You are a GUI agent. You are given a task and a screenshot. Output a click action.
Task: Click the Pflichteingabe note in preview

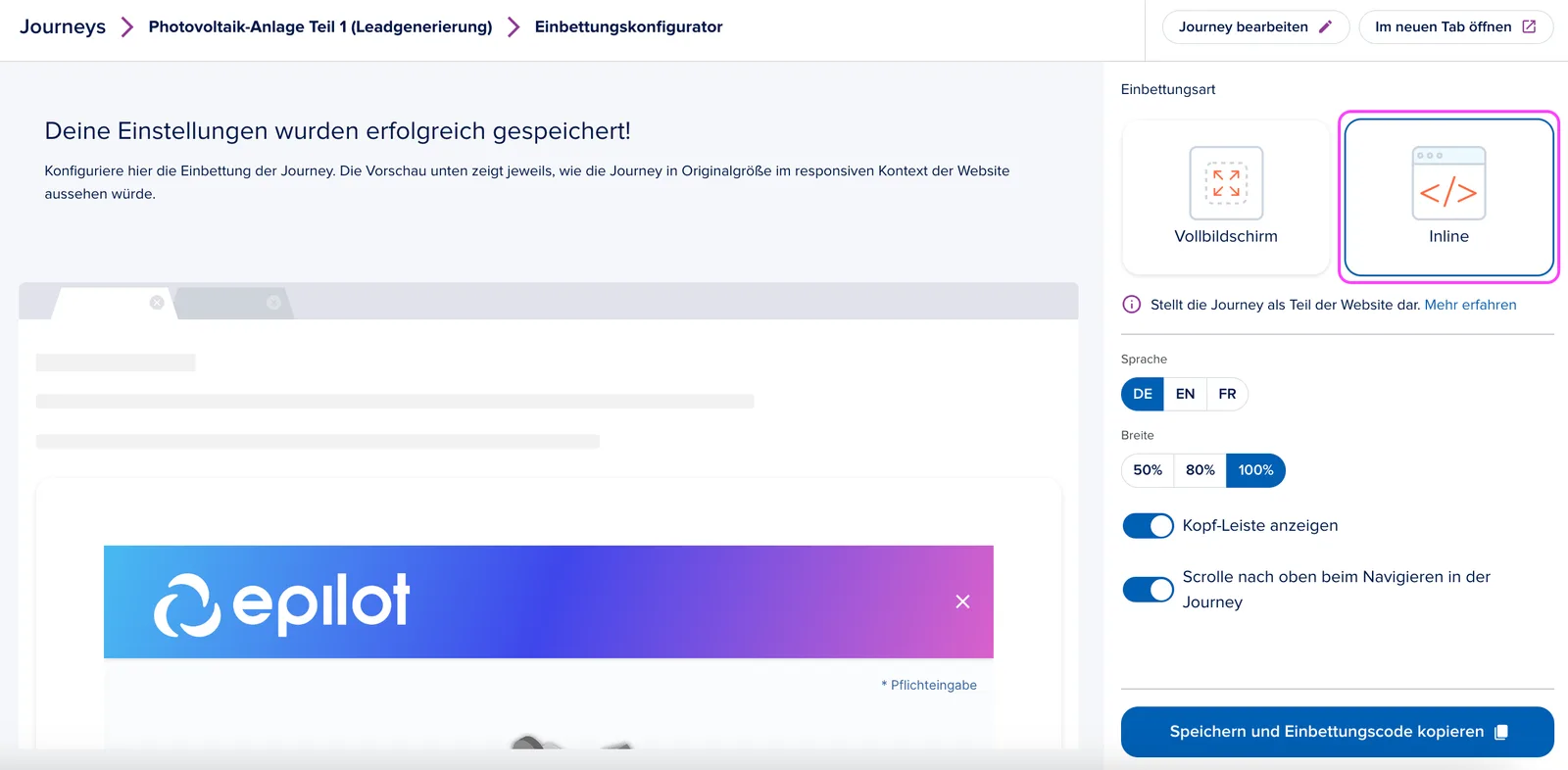coord(929,685)
